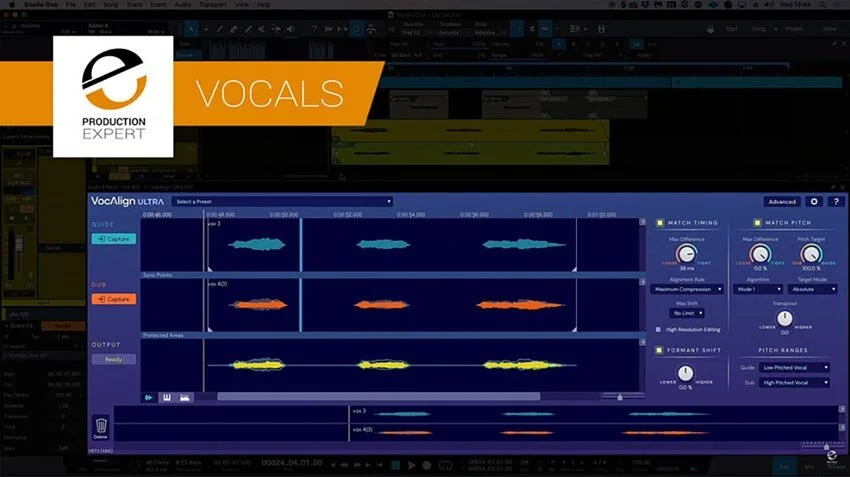Open the View menu
Image resolution: width=850 pixels, height=477 pixels.
242,4
